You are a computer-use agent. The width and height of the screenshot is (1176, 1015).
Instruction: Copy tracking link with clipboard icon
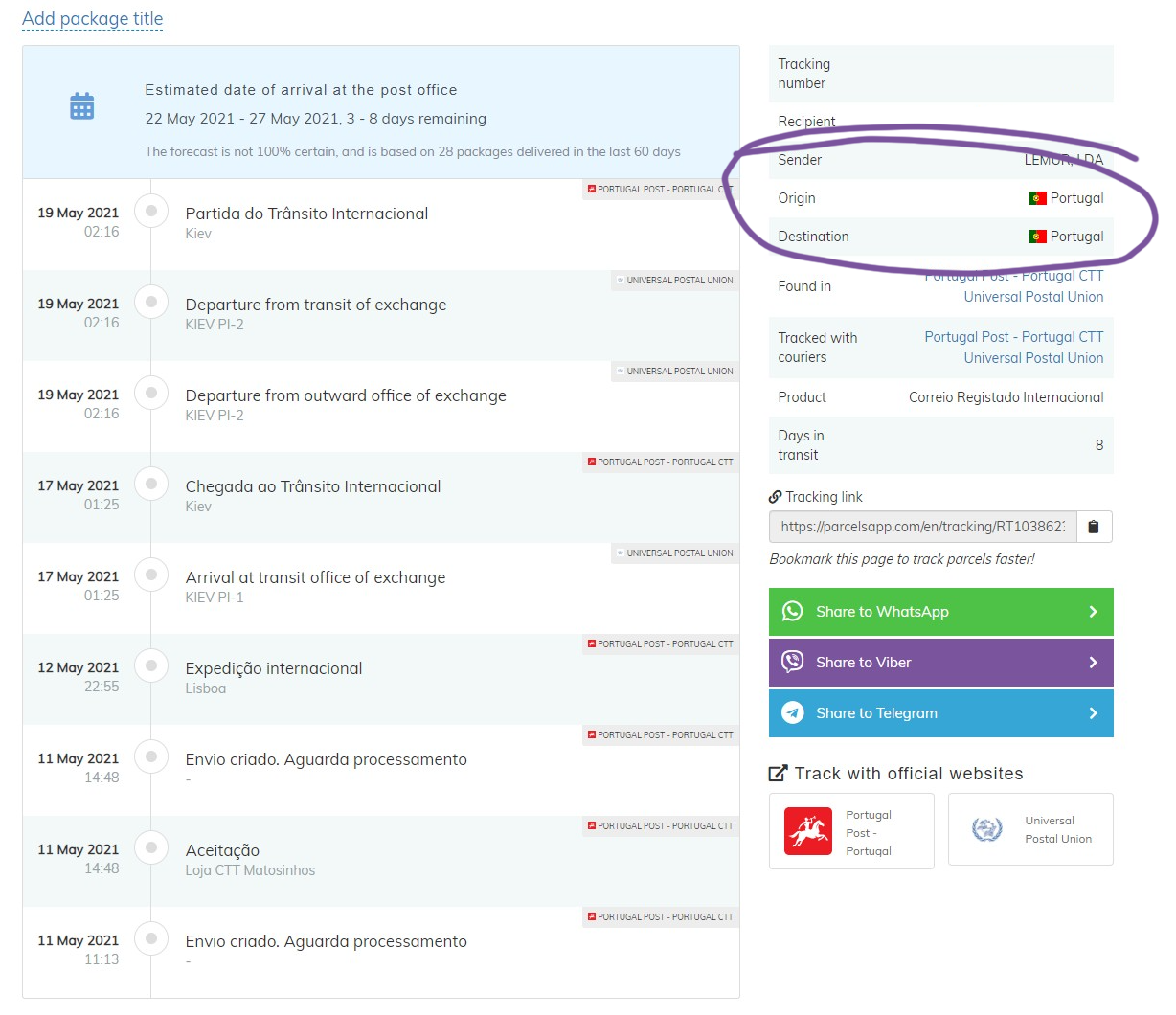coord(1094,527)
